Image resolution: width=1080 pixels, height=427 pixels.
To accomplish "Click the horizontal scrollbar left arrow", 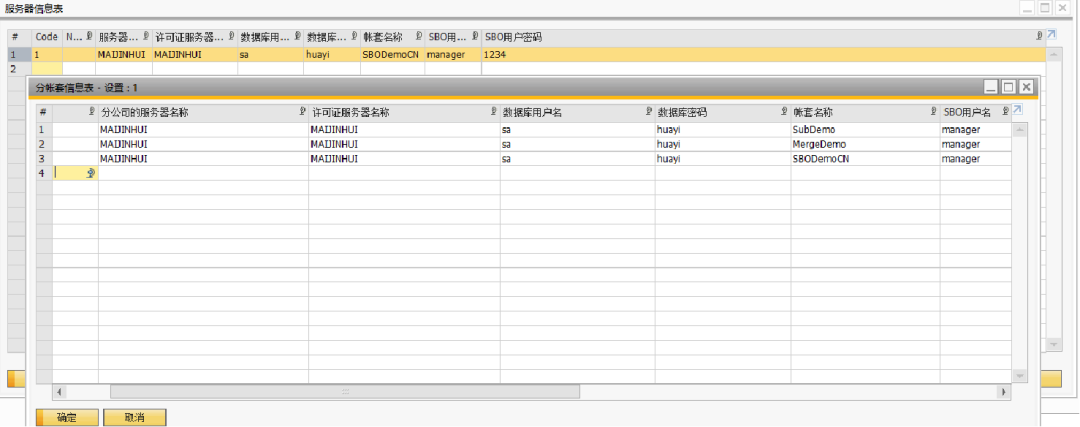I will pyautogui.click(x=60, y=392).
